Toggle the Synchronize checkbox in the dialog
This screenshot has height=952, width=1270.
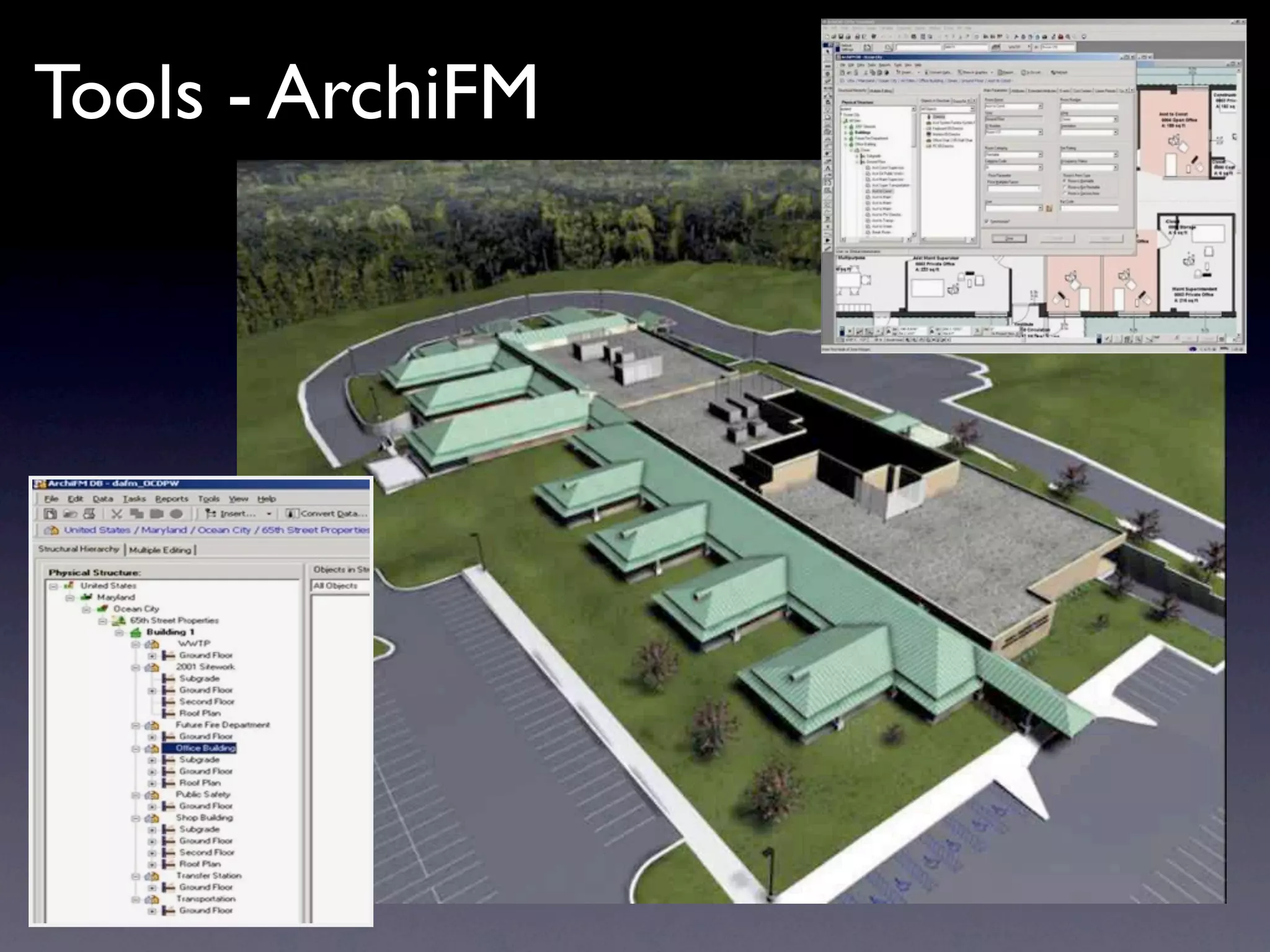tap(987, 221)
